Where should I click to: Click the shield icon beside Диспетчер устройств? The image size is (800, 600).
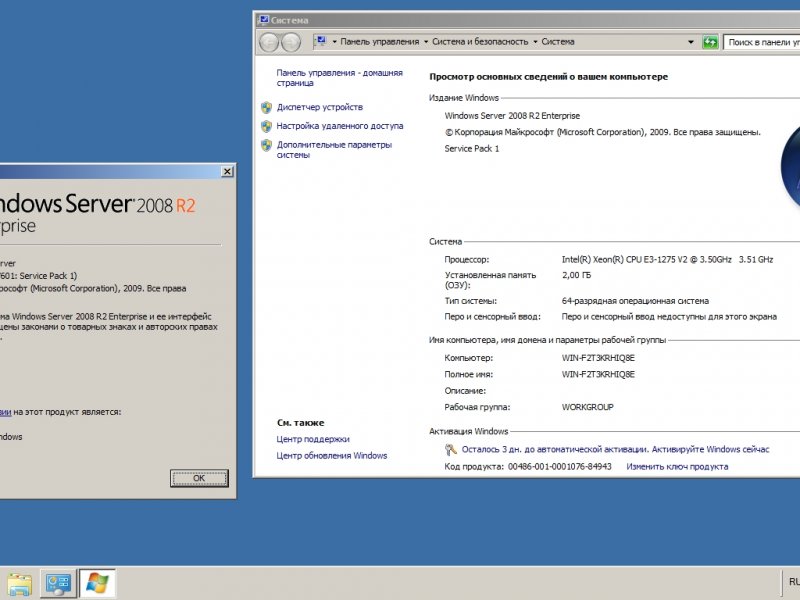[266, 108]
